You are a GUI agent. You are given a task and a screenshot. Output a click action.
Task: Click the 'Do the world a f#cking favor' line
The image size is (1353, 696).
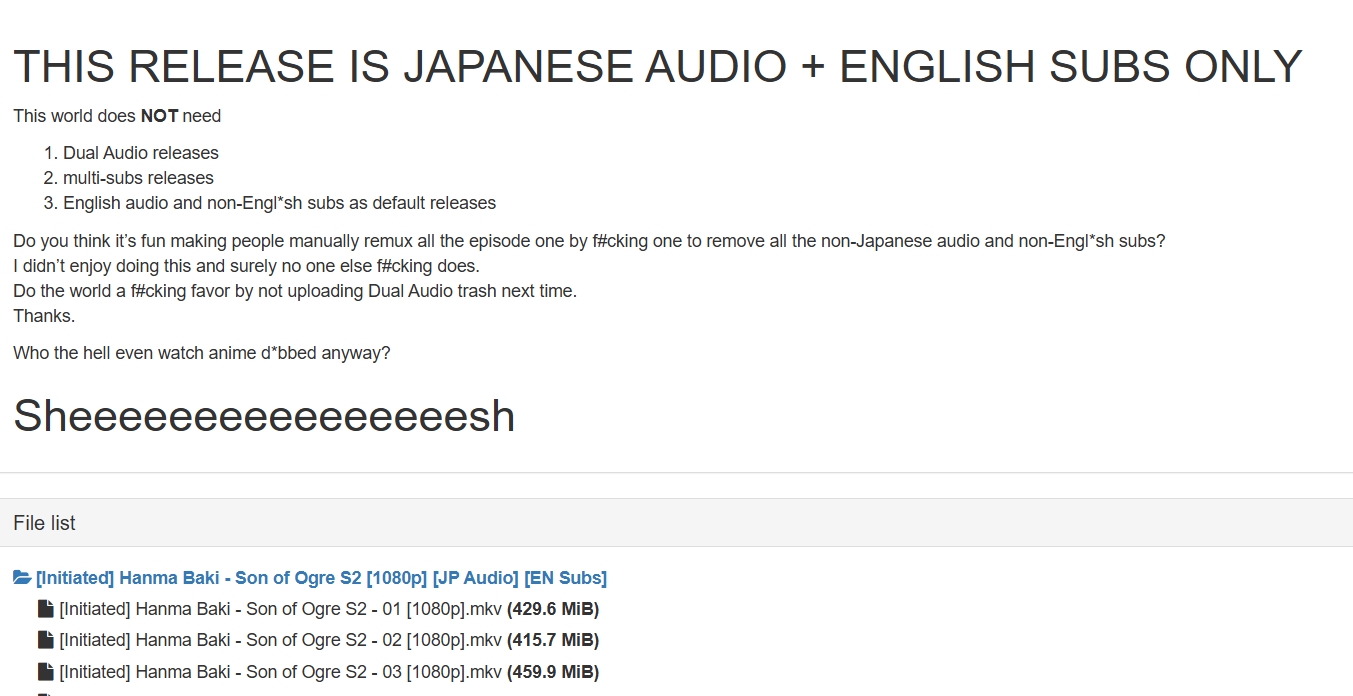pyautogui.click(x=295, y=291)
